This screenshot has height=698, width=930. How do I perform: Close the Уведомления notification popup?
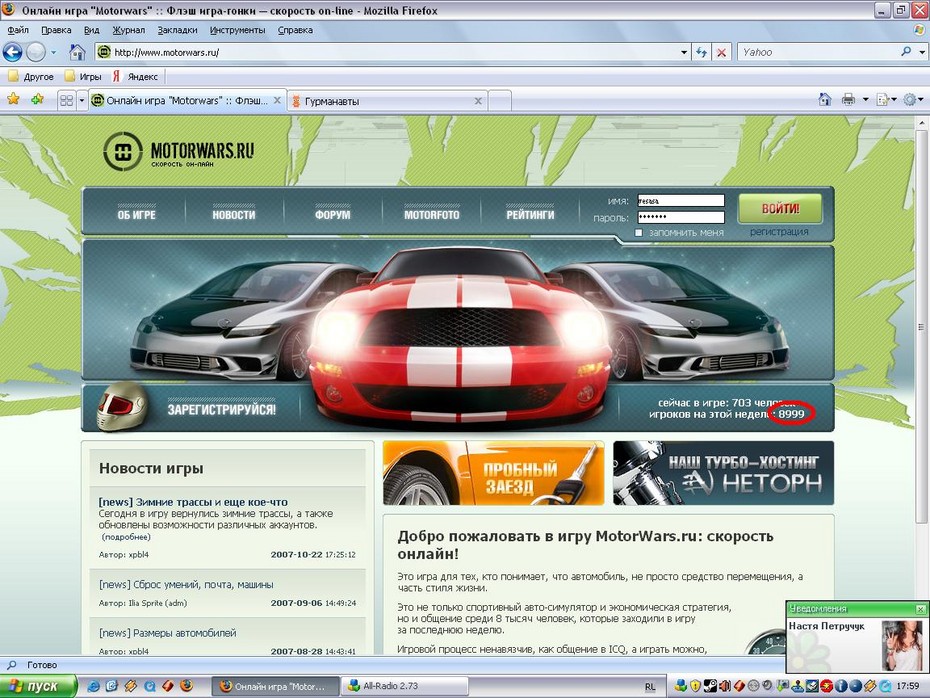tap(920, 609)
